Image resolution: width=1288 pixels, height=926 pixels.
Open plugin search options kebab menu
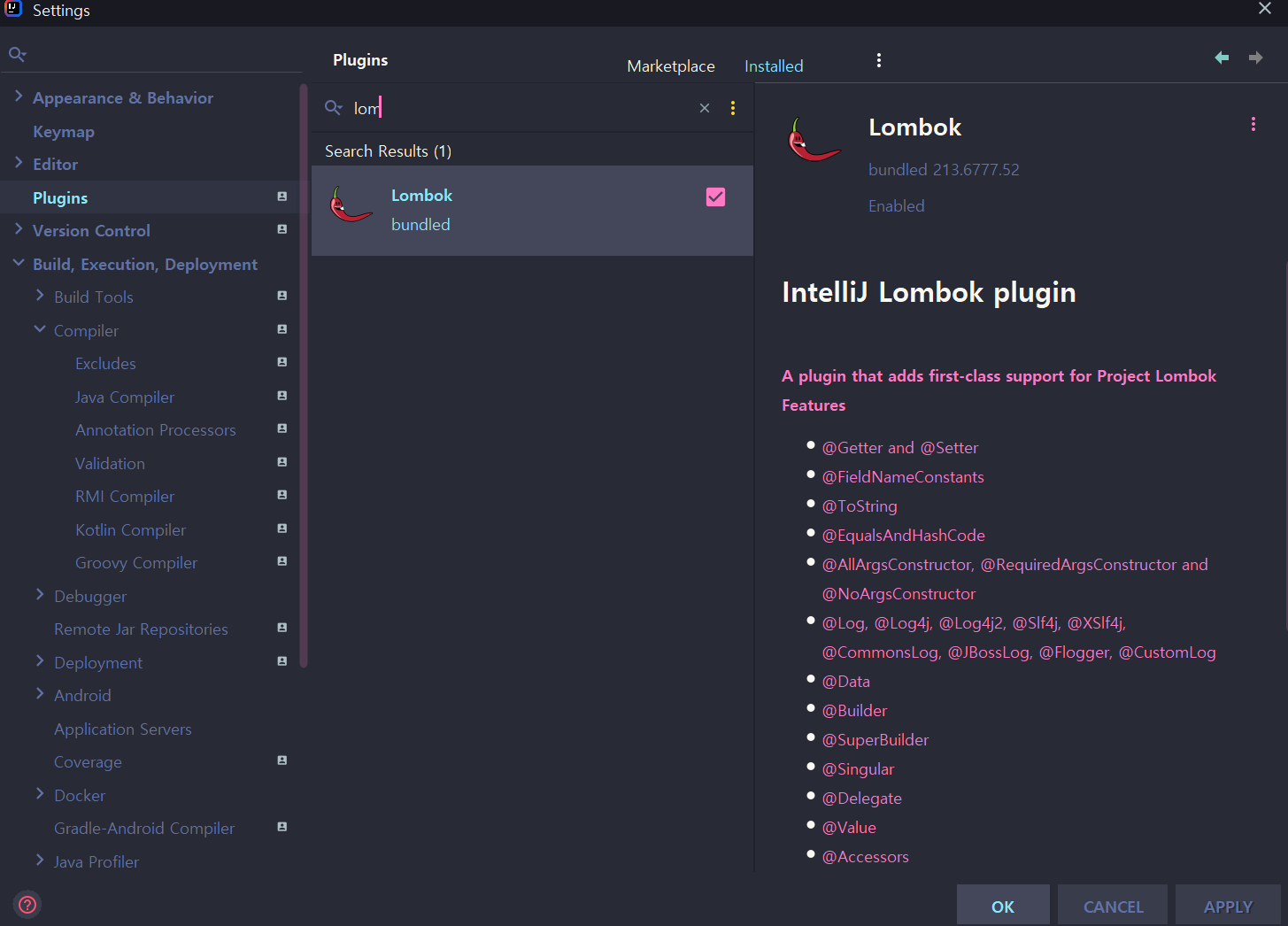click(x=733, y=108)
